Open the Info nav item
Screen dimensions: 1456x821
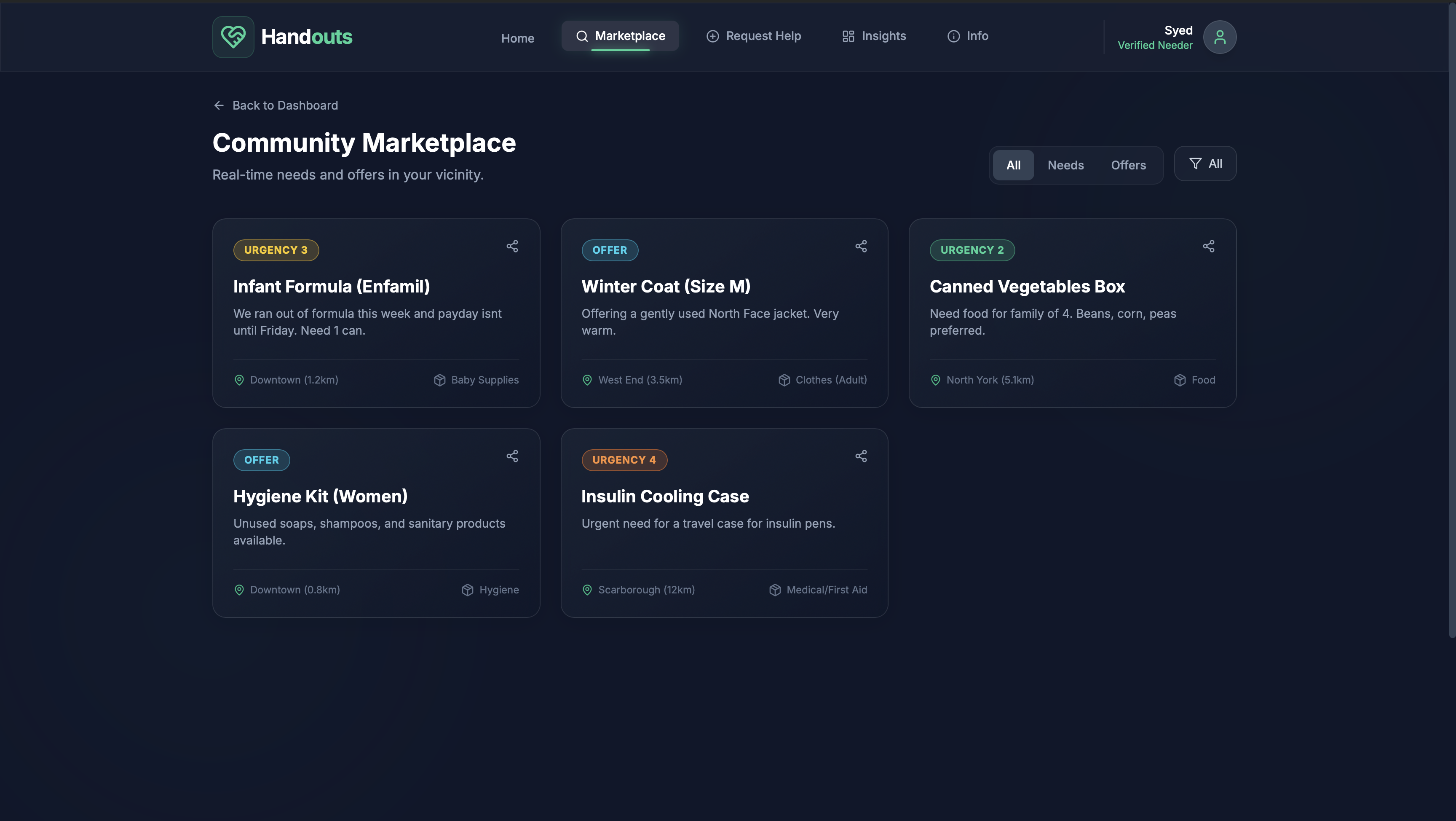tap(968, 36)
